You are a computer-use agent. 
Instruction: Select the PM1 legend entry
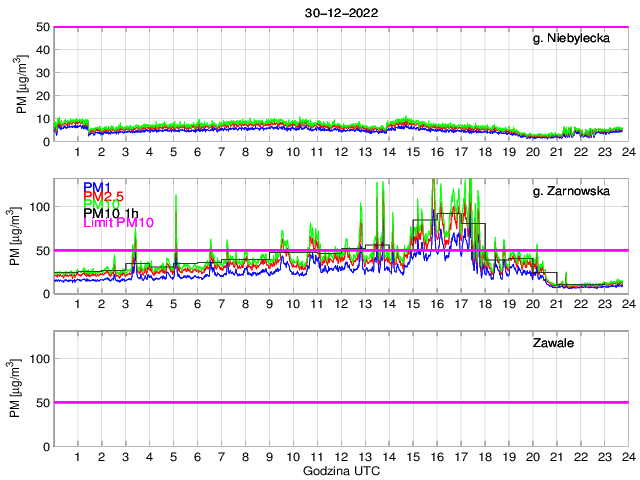click(97, 187)
